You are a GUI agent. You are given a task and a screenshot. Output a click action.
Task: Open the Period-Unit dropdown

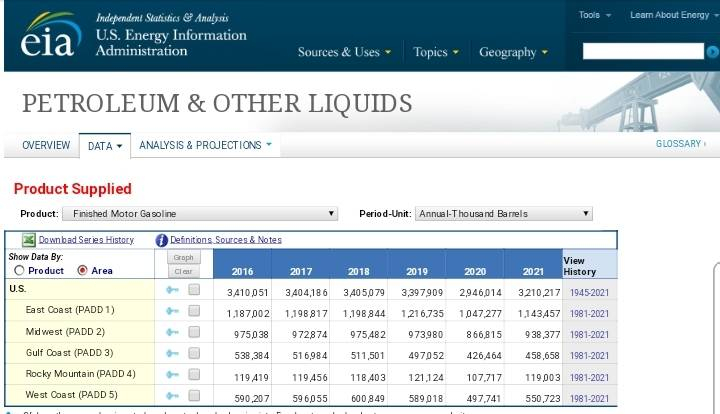pos(504,214)
